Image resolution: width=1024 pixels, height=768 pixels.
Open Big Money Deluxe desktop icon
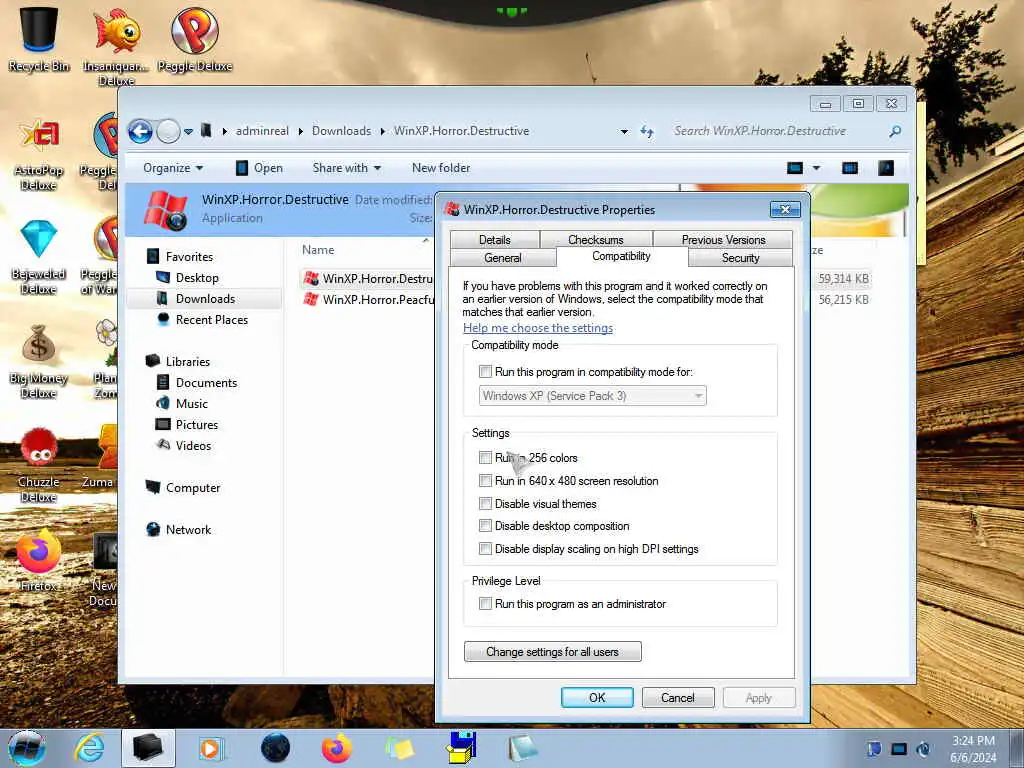click(39, 361)
